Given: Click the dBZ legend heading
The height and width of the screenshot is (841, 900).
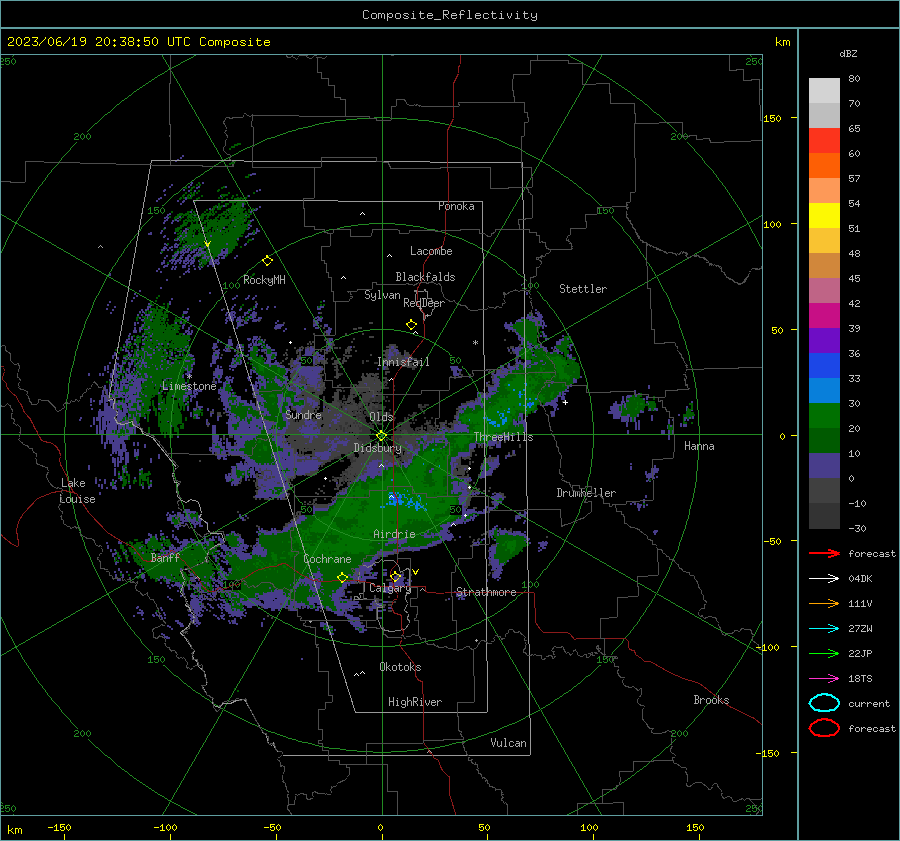Looking at the screenshot, I should coord(848,53).
